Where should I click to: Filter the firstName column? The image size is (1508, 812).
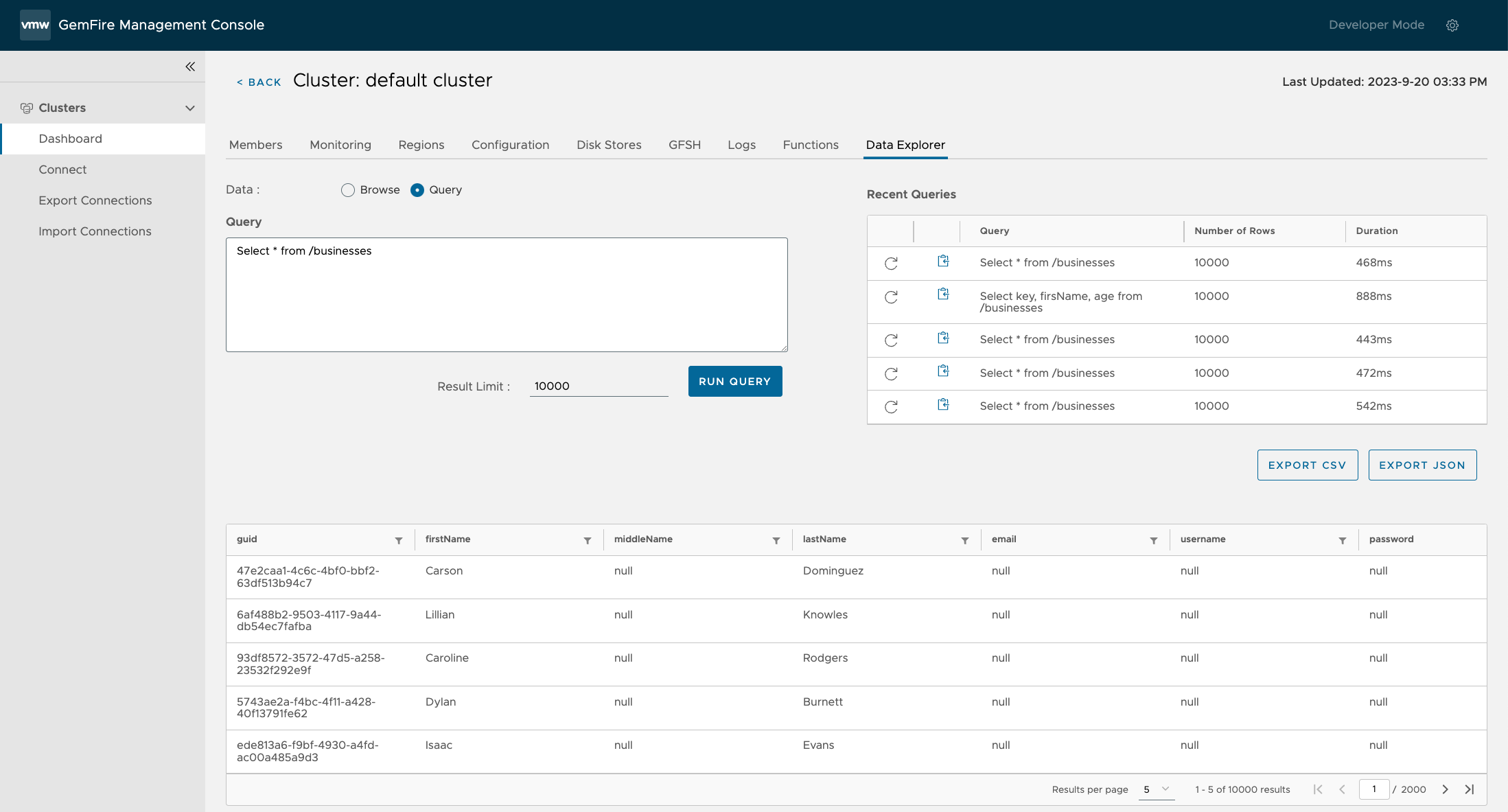[588, 541]
